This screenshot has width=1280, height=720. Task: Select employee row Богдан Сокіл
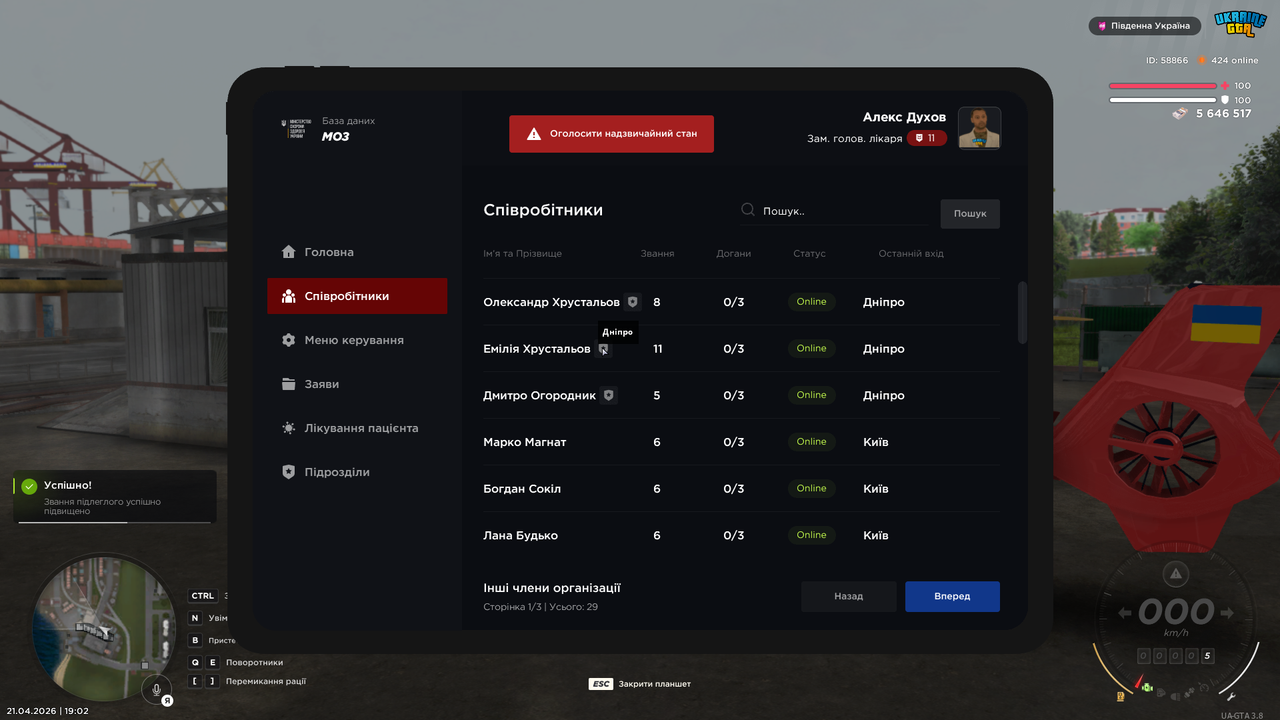pyautogui.click(x=741, y=489)
